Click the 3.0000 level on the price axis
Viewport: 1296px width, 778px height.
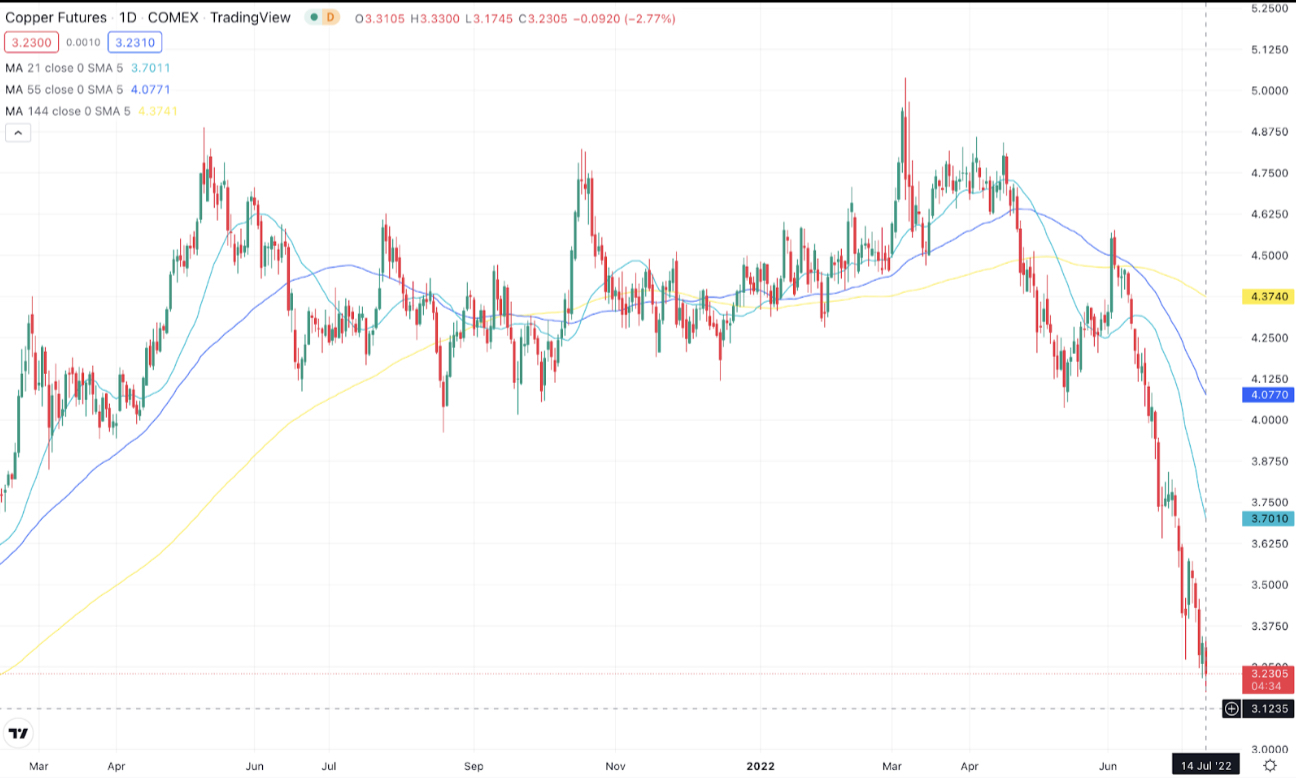[x=1270, y=749]
